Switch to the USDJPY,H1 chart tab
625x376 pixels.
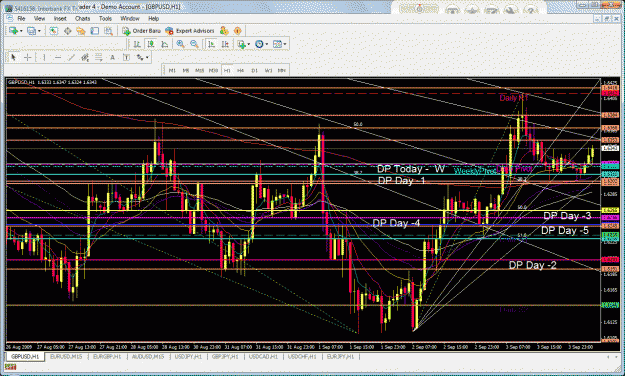tap(188, 357)
